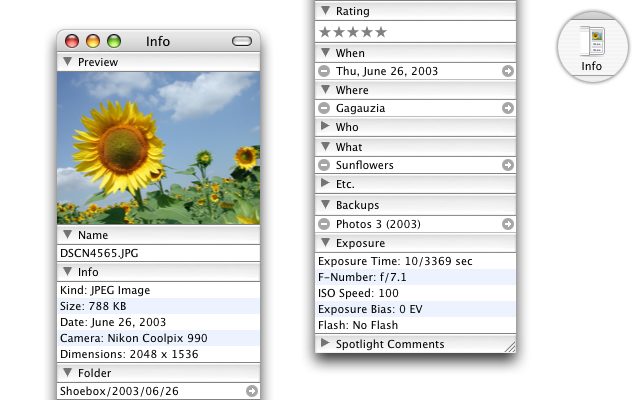Expand the Etc. section

pos(325,184)
